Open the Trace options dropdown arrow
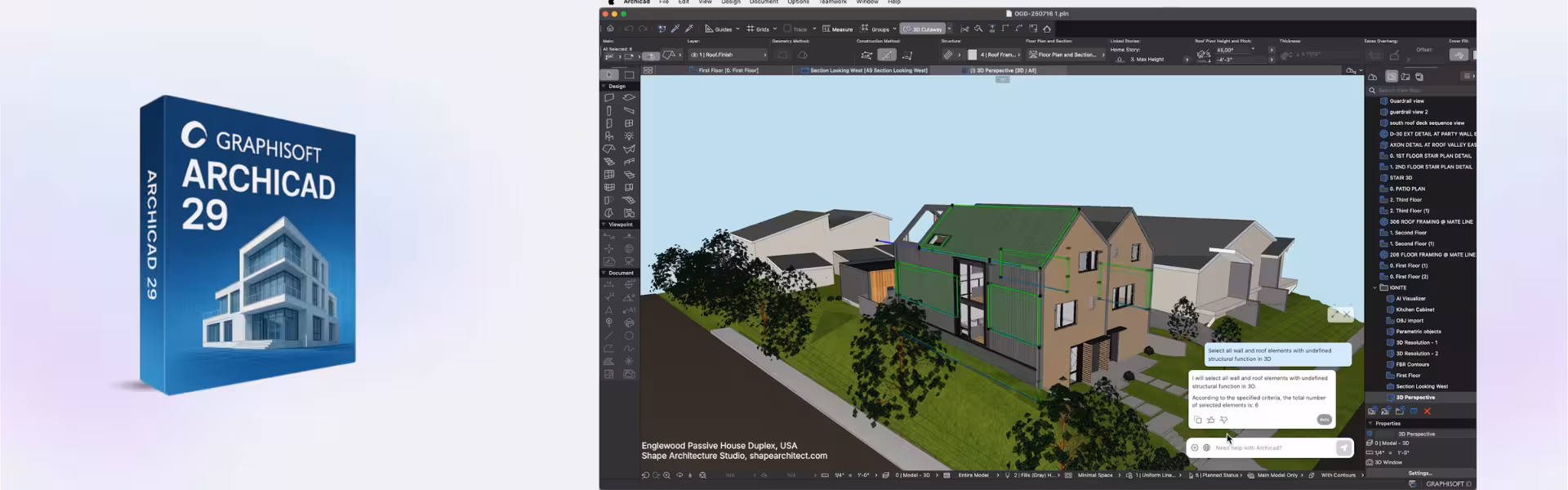 pyautogui.click(x=814, y=29)
